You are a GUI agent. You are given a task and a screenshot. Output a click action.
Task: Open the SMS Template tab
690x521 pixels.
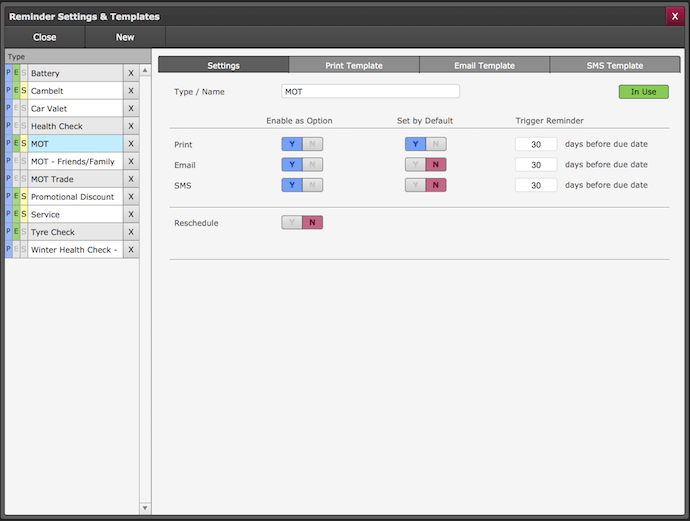point(614,65)
